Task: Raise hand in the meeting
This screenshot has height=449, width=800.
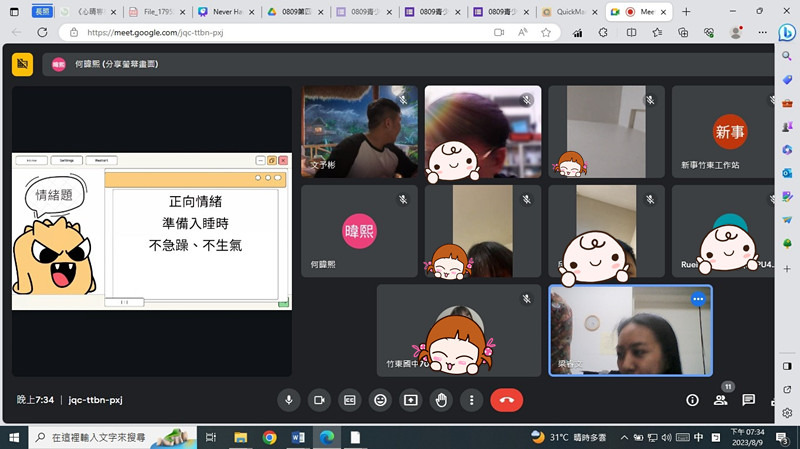Action: click(441, 400)
